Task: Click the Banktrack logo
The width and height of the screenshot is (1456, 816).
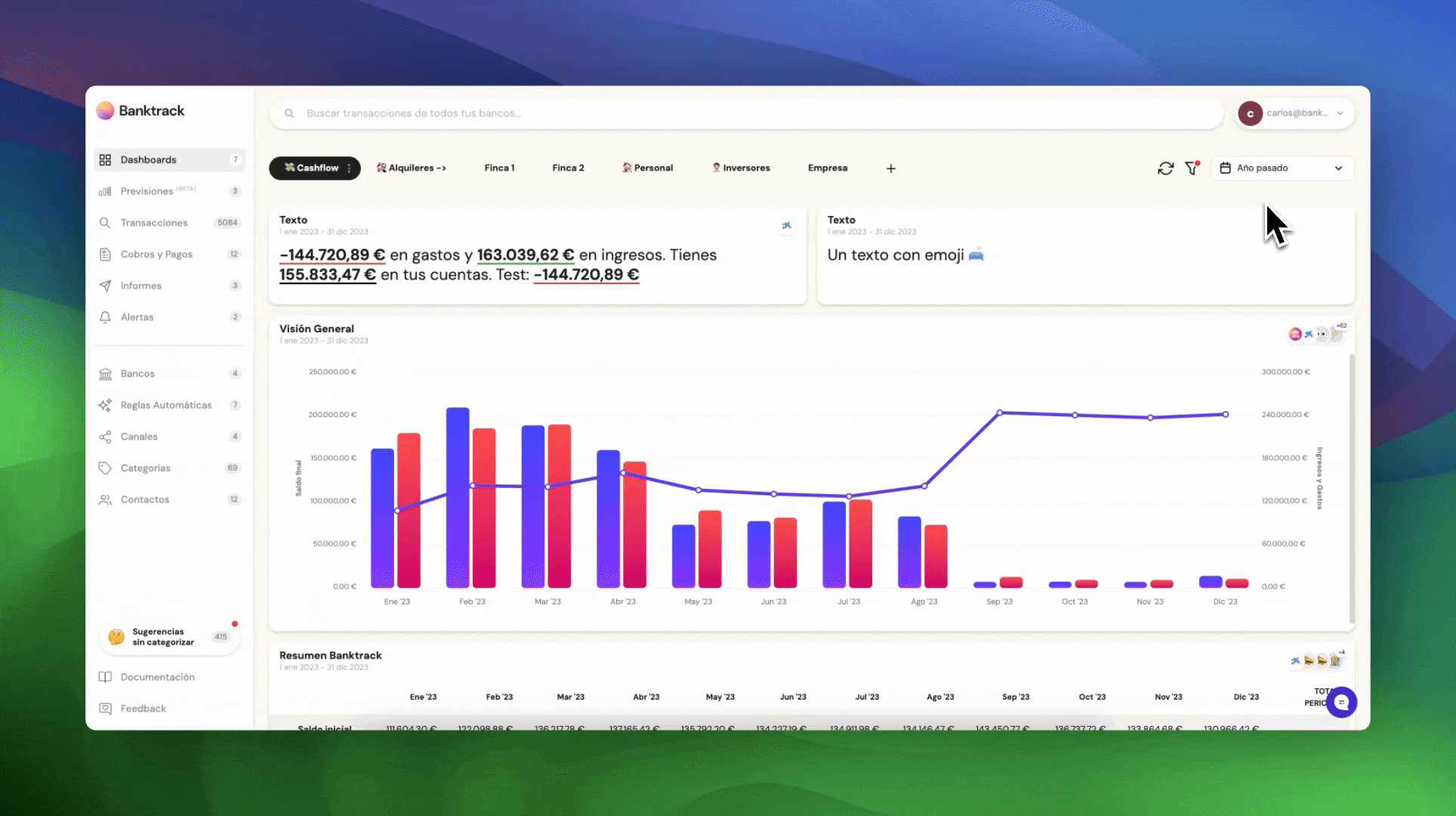Action: (x=141, y=111)
